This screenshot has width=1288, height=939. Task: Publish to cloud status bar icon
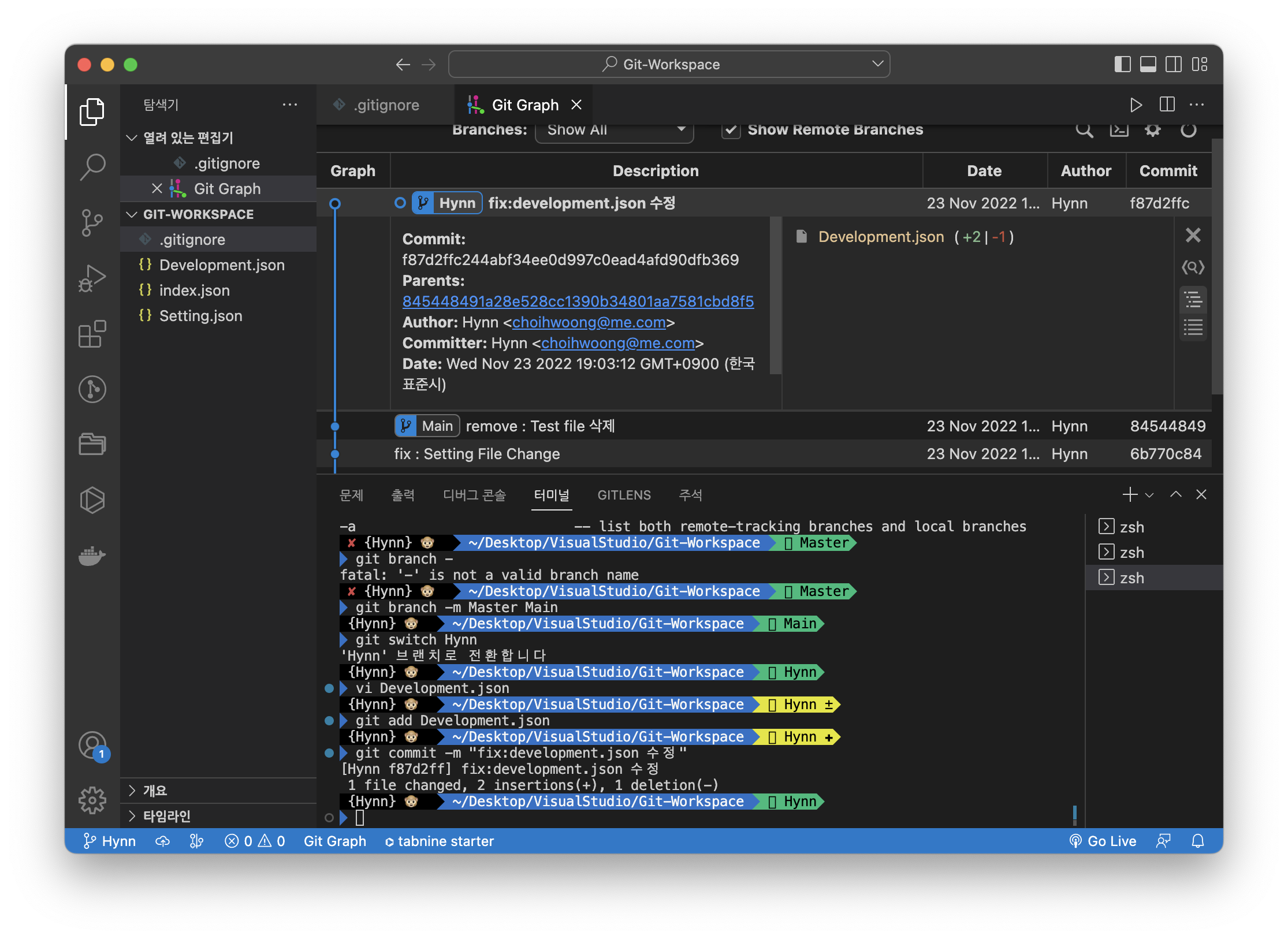(162, 841)
